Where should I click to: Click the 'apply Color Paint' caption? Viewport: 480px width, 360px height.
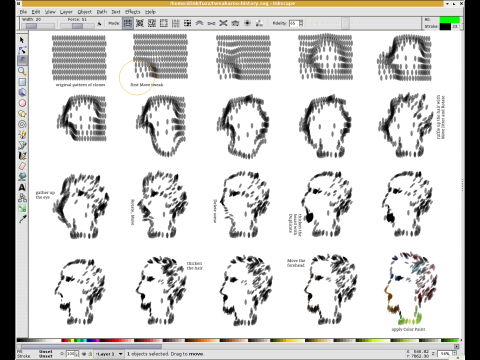pos(408,329)
